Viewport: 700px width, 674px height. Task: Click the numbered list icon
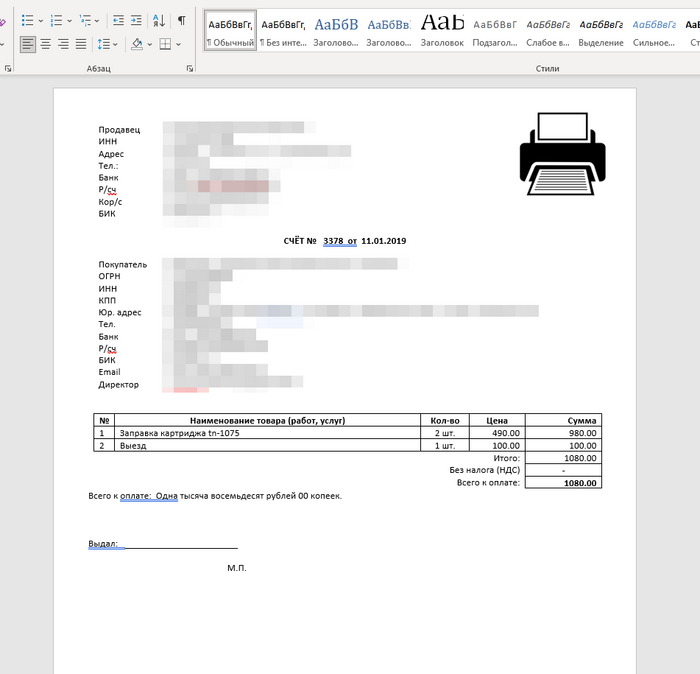coord(56,20)
